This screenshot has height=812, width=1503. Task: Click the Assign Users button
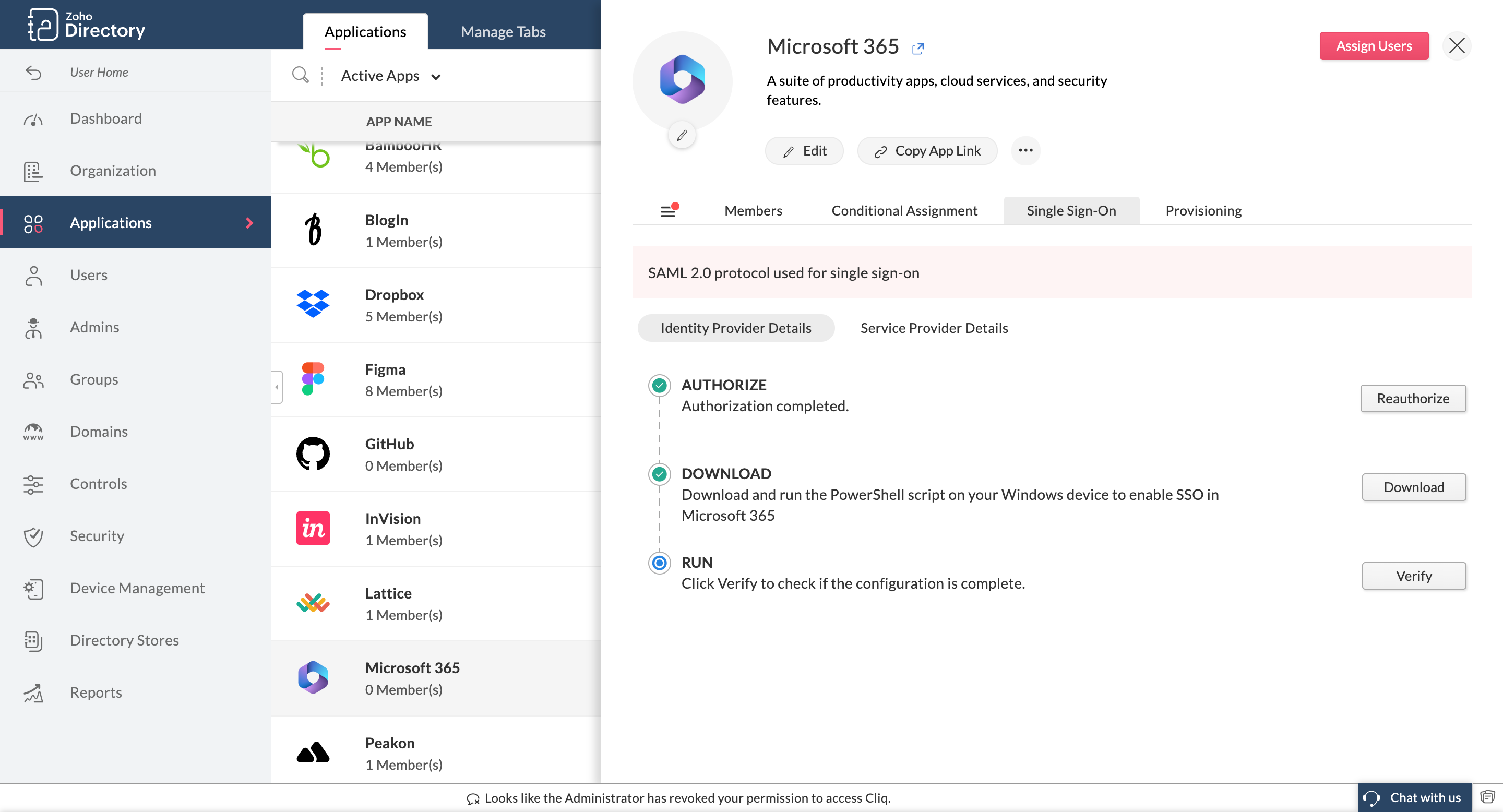(x=1374, y=45)
